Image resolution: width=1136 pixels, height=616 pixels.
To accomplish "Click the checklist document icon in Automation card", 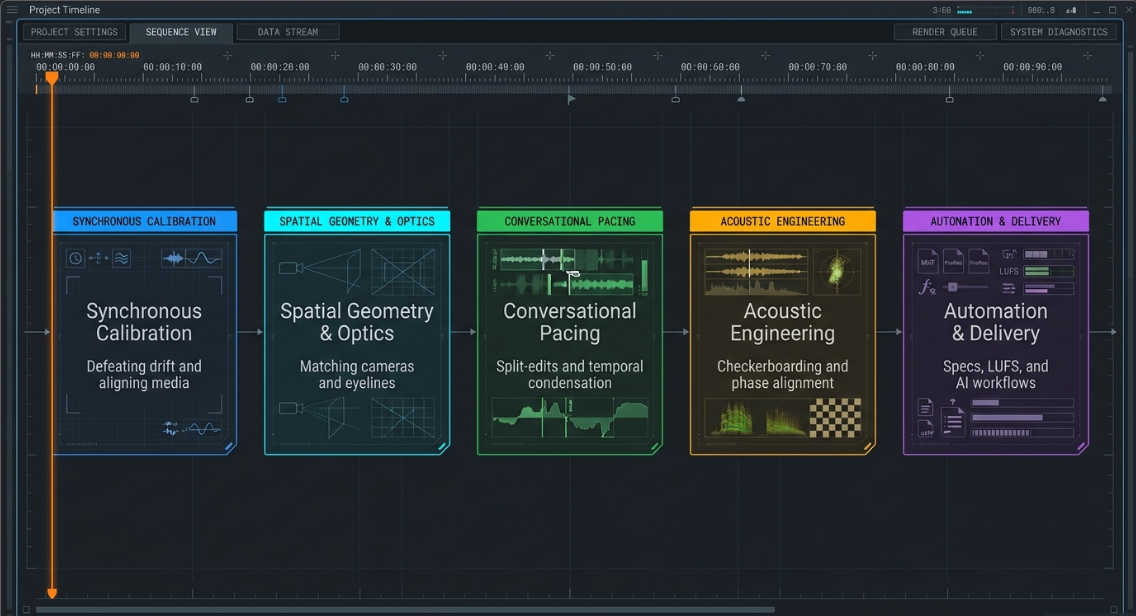I will click(953, 421).
